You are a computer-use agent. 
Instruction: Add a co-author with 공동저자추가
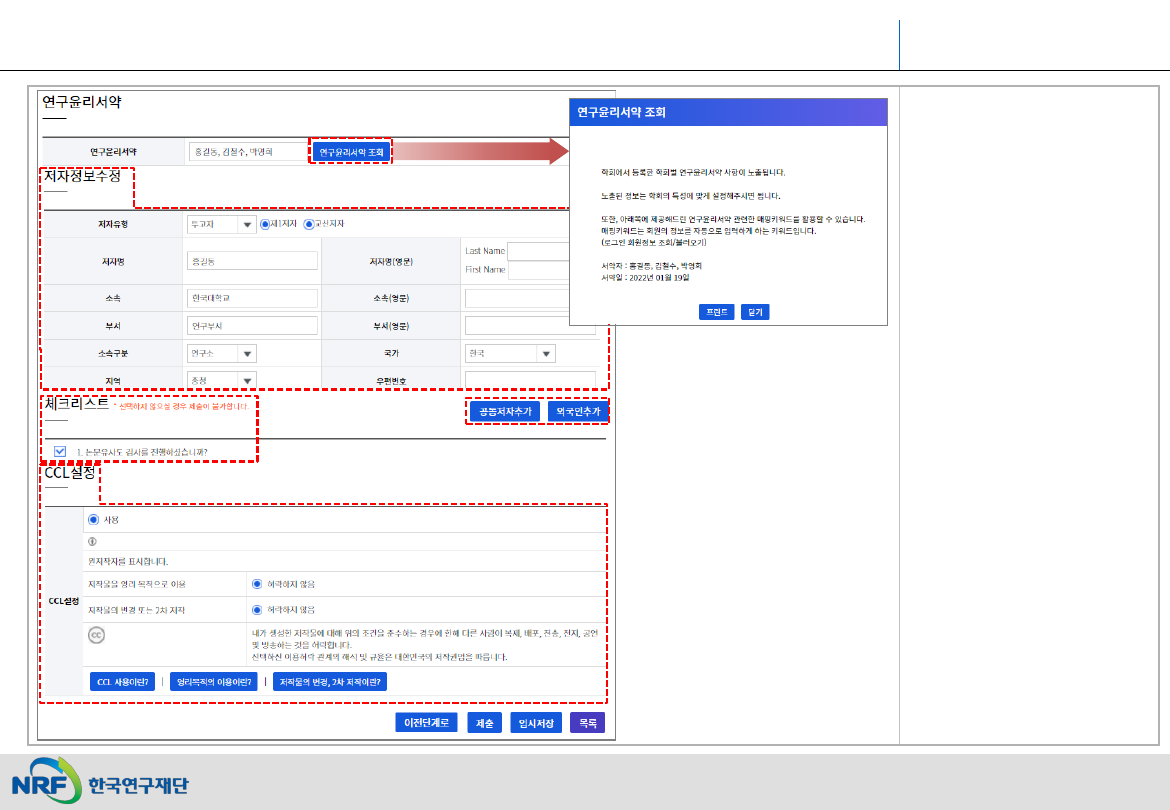505,411
